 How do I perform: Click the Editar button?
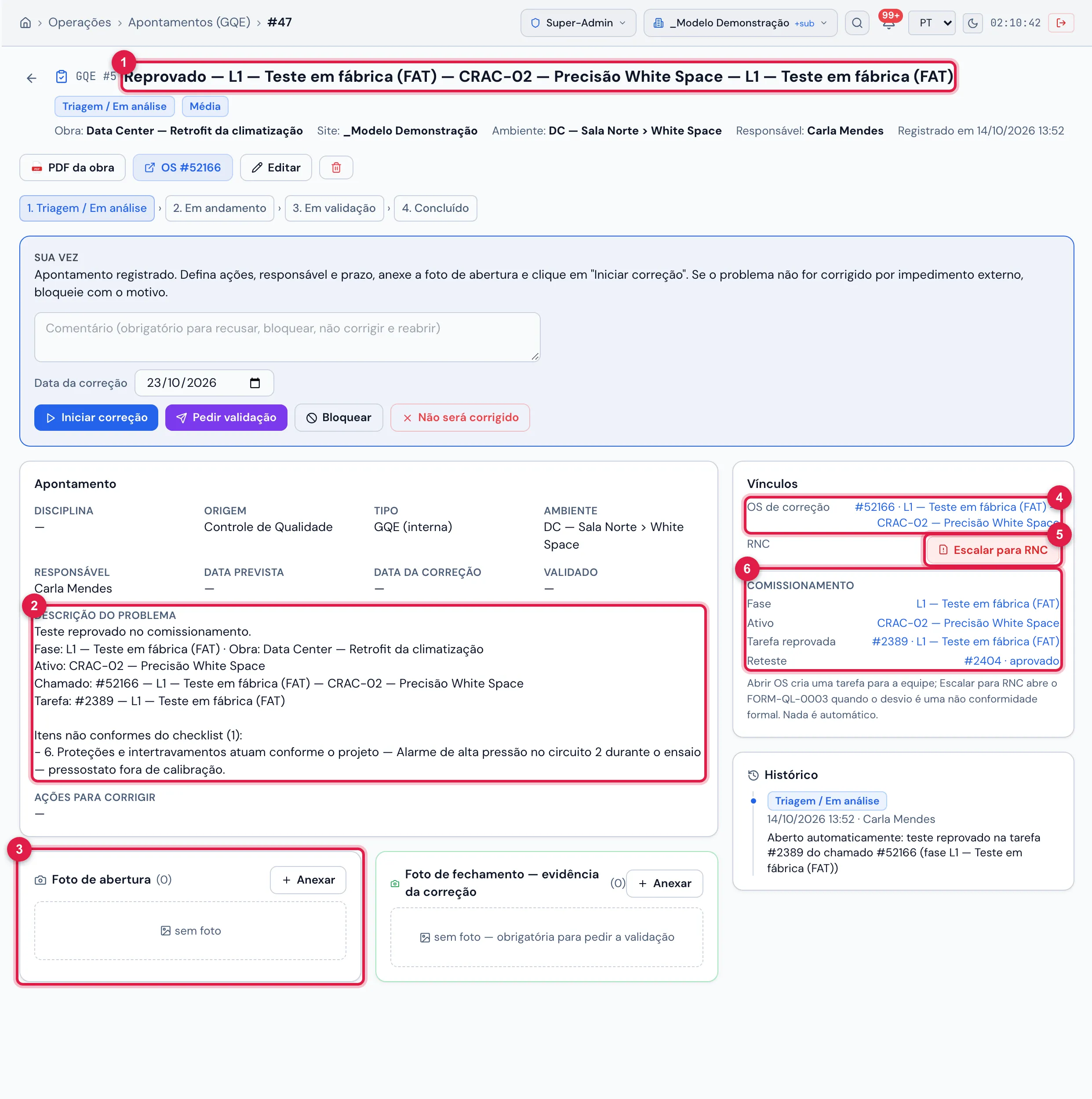[x=276, y=168]
